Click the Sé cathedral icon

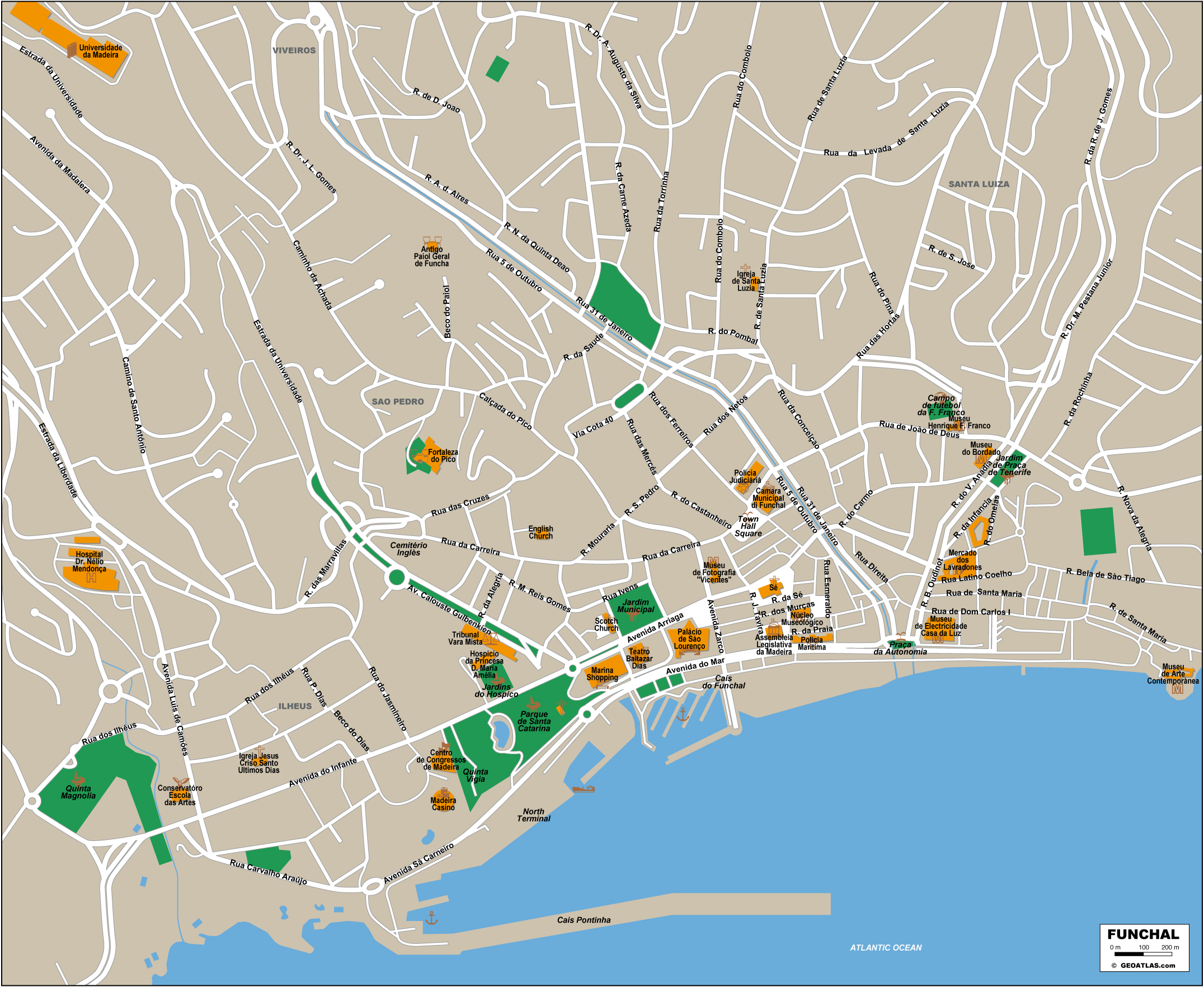(775, 580)
